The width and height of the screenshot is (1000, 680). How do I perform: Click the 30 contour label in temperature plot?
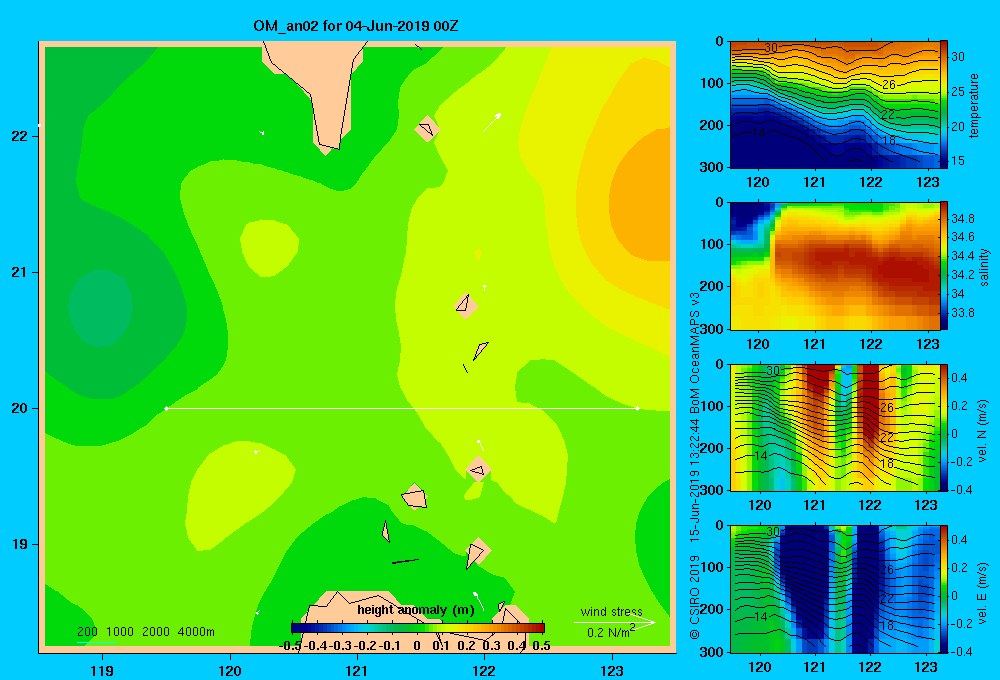click(x=771, y=48)
